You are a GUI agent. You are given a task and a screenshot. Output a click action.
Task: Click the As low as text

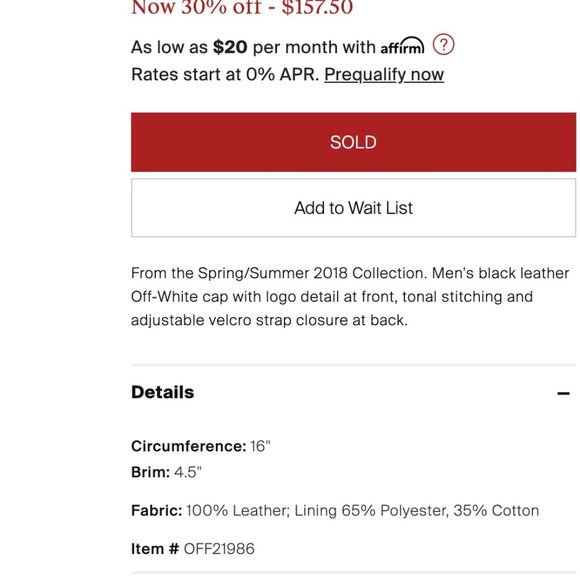pos(169,47)
